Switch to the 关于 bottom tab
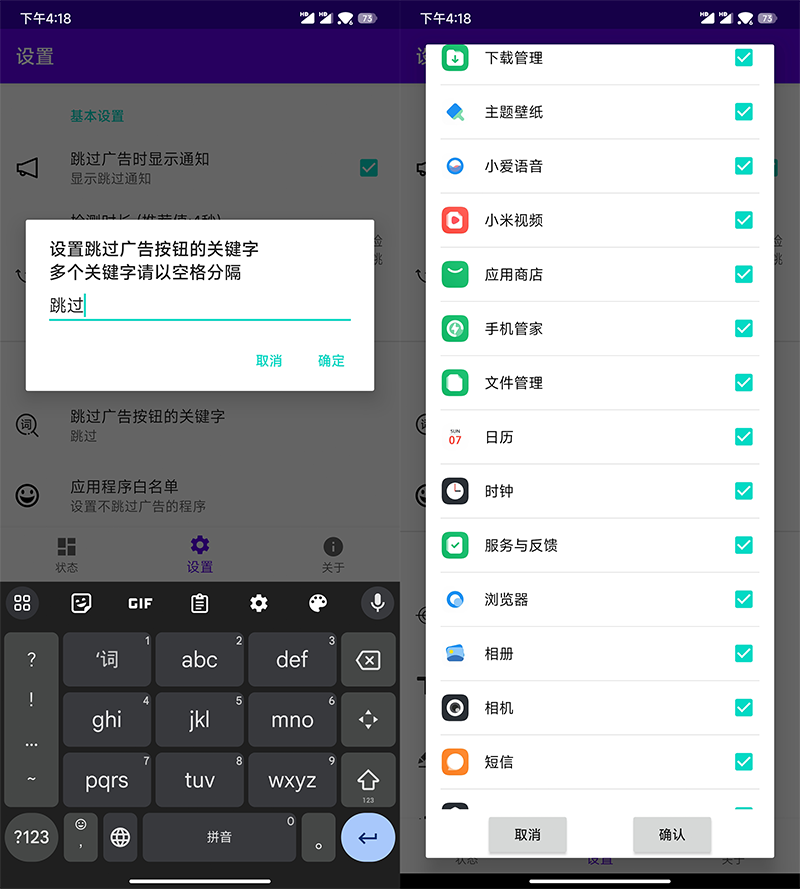The width and height of the screenshot is (800, 889). [333, 555]
